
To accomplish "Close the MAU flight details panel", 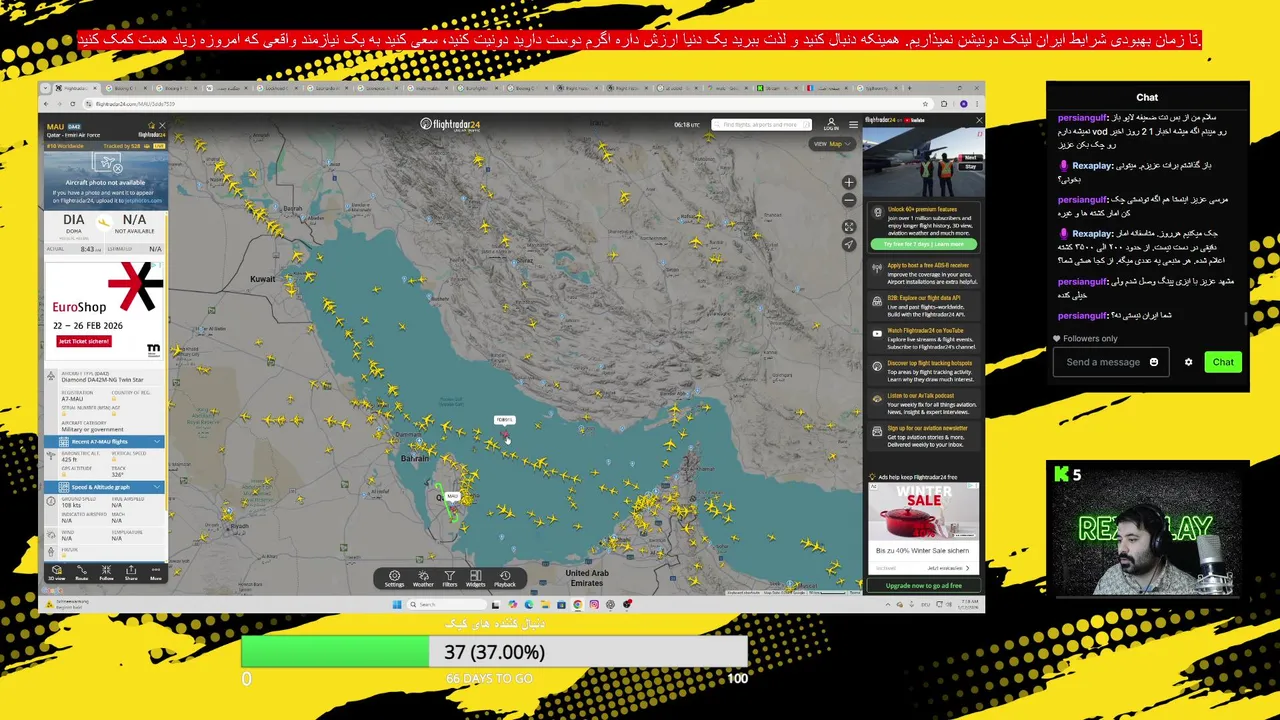I will point(162,125).
